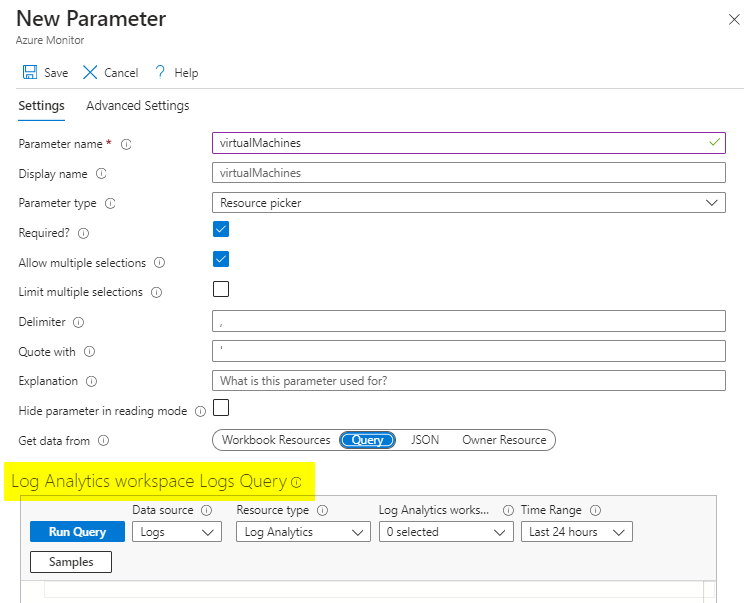Click info icon next to Time Range
This screenshot has width=744, height=603.
595,510
